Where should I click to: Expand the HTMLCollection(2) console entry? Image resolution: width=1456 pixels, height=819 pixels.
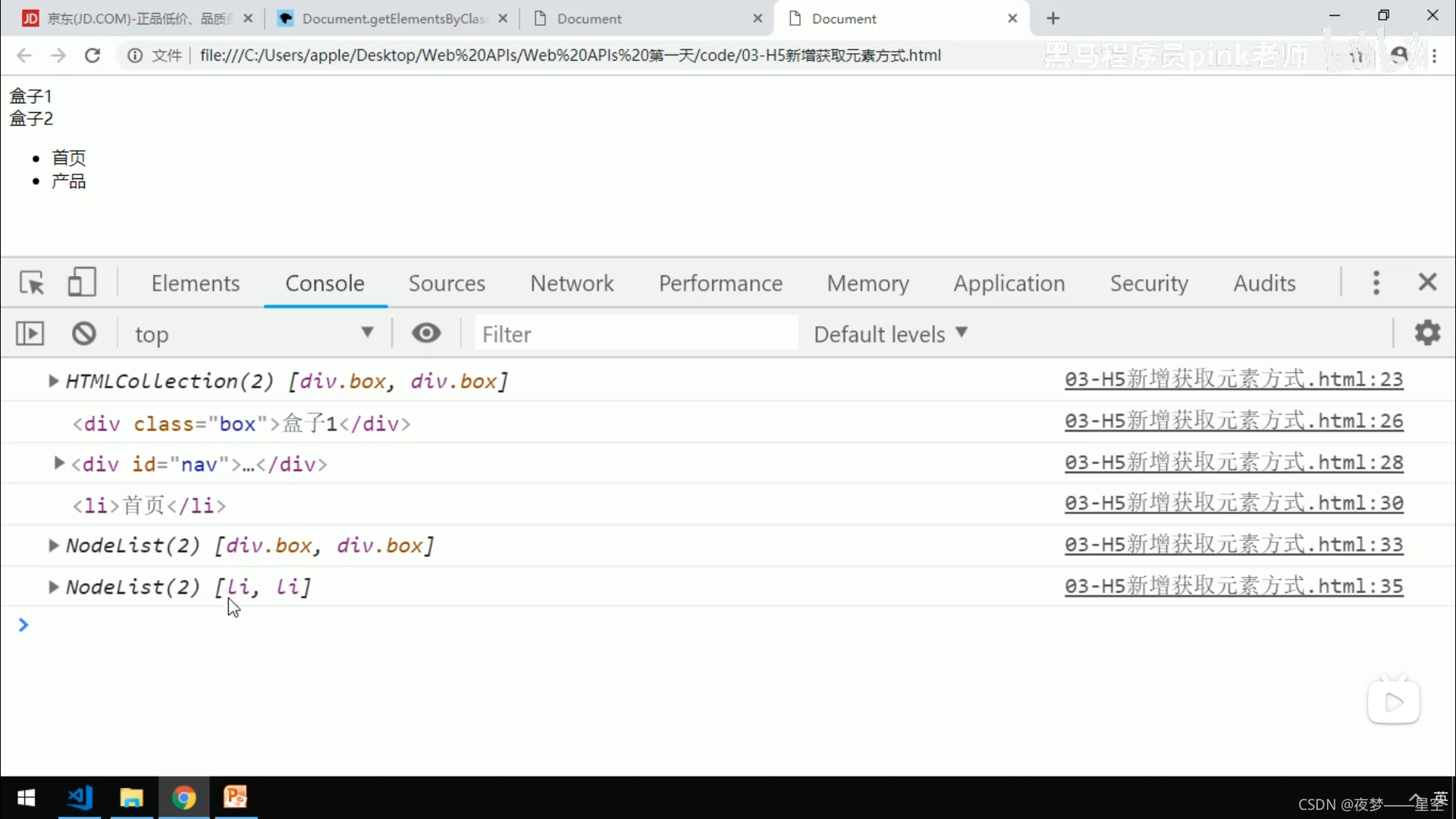click(53, 381)
